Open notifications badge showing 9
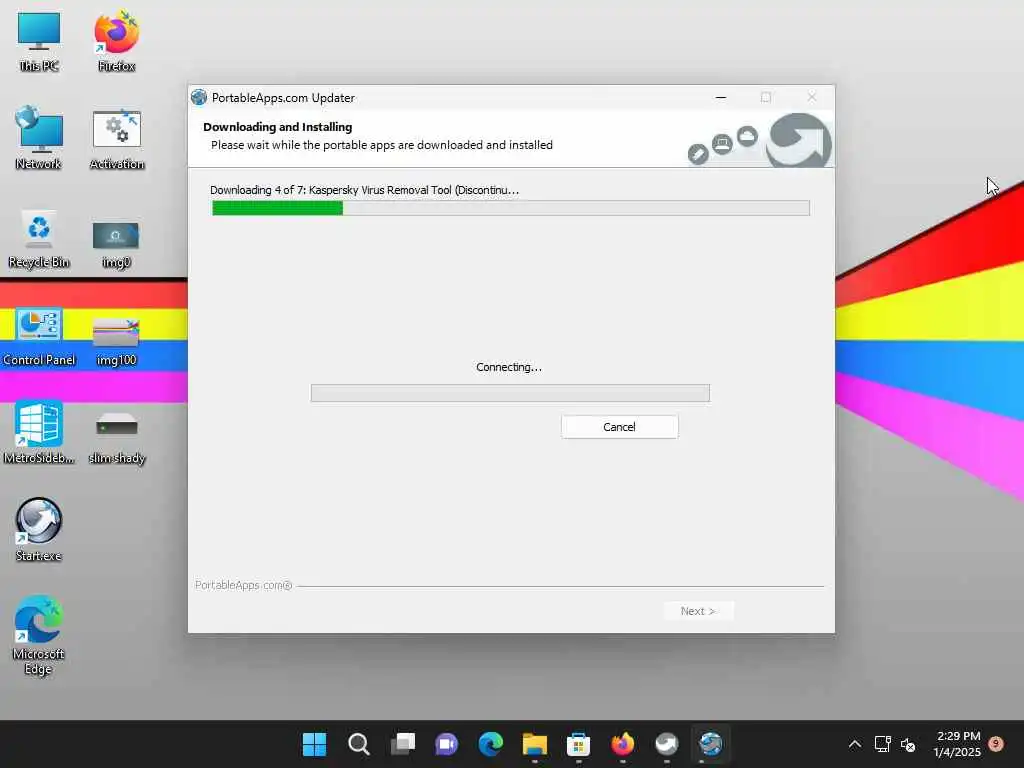Image resolution: width=1024 pixels, height=768 pixels. click(x=996, y=743)
